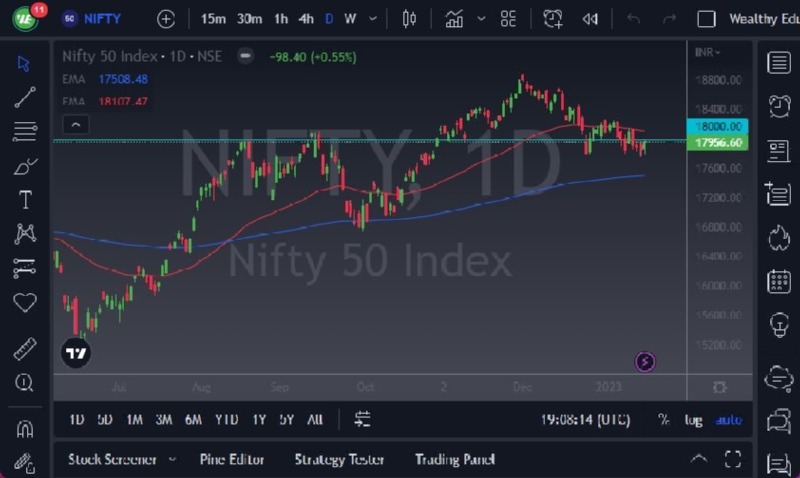Open the candlestick chart type selector
Screen dimensions: 800x478
[409, 19]
